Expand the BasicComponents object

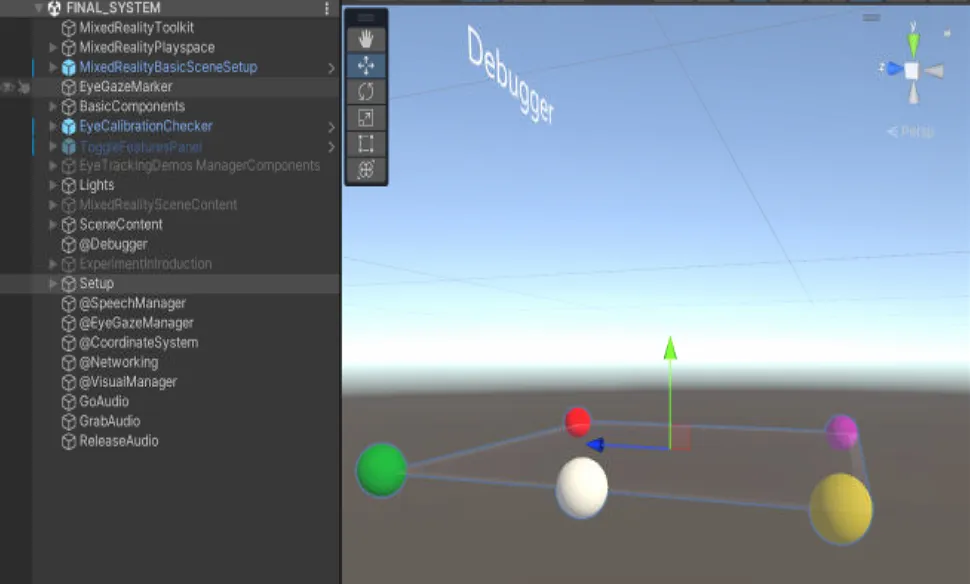53,106
